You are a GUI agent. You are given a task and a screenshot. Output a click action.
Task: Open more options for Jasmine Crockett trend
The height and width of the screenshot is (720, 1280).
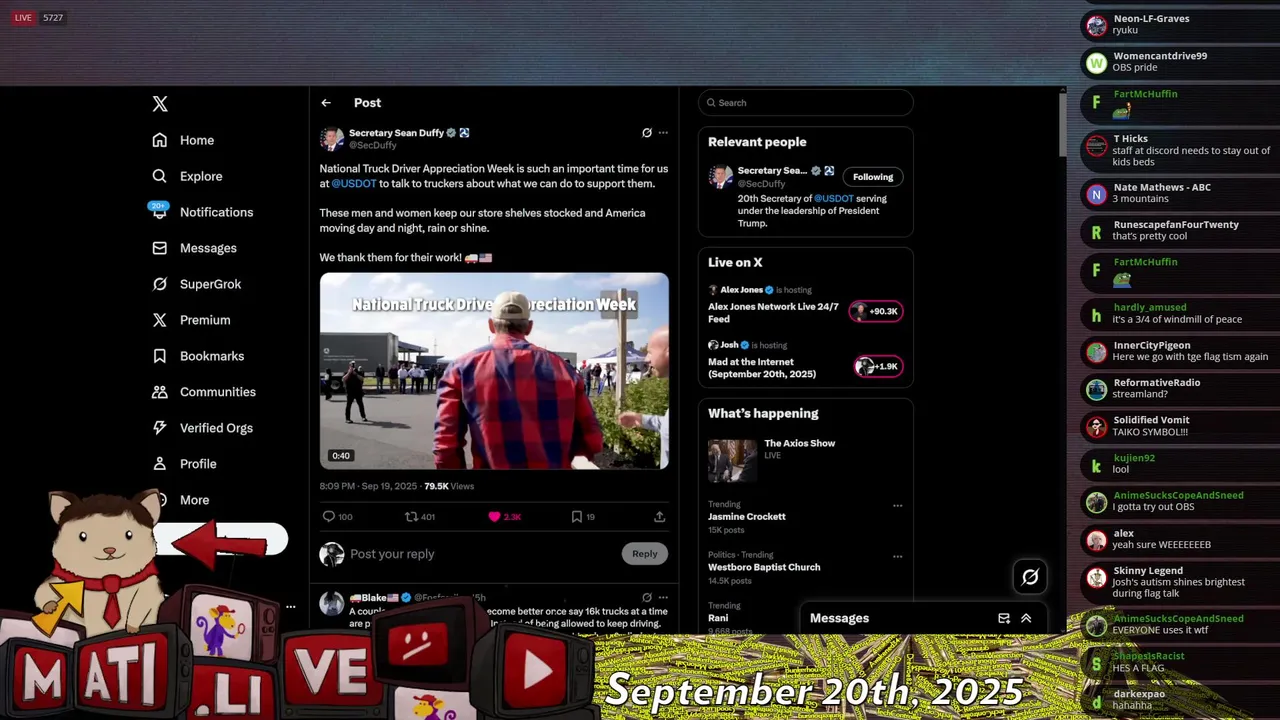coord(897,506)
